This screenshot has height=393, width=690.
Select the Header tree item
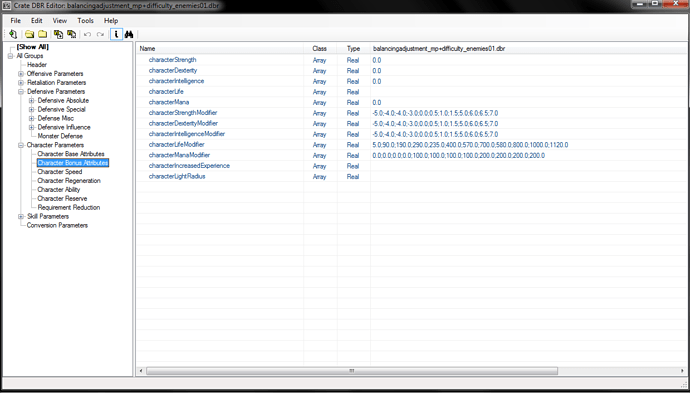(37, 65)
